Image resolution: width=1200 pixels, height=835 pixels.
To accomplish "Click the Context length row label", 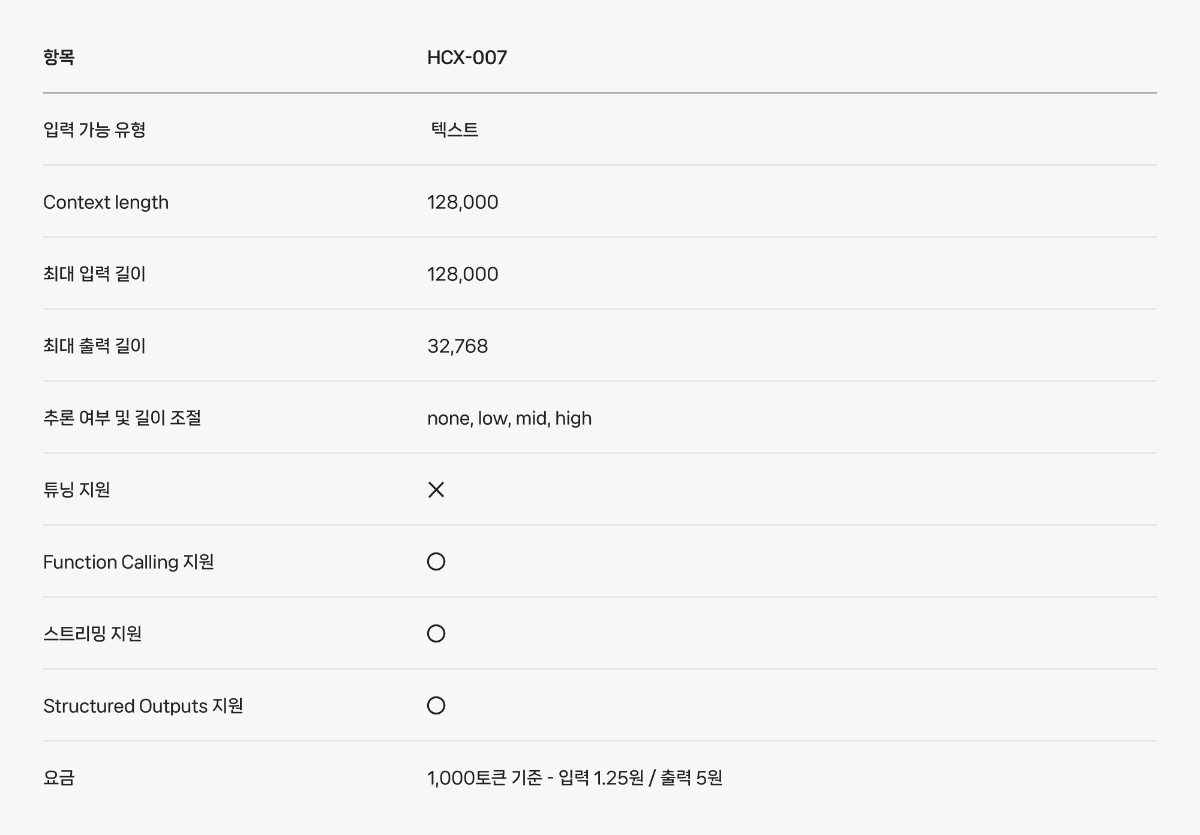I will click(106, 202).
